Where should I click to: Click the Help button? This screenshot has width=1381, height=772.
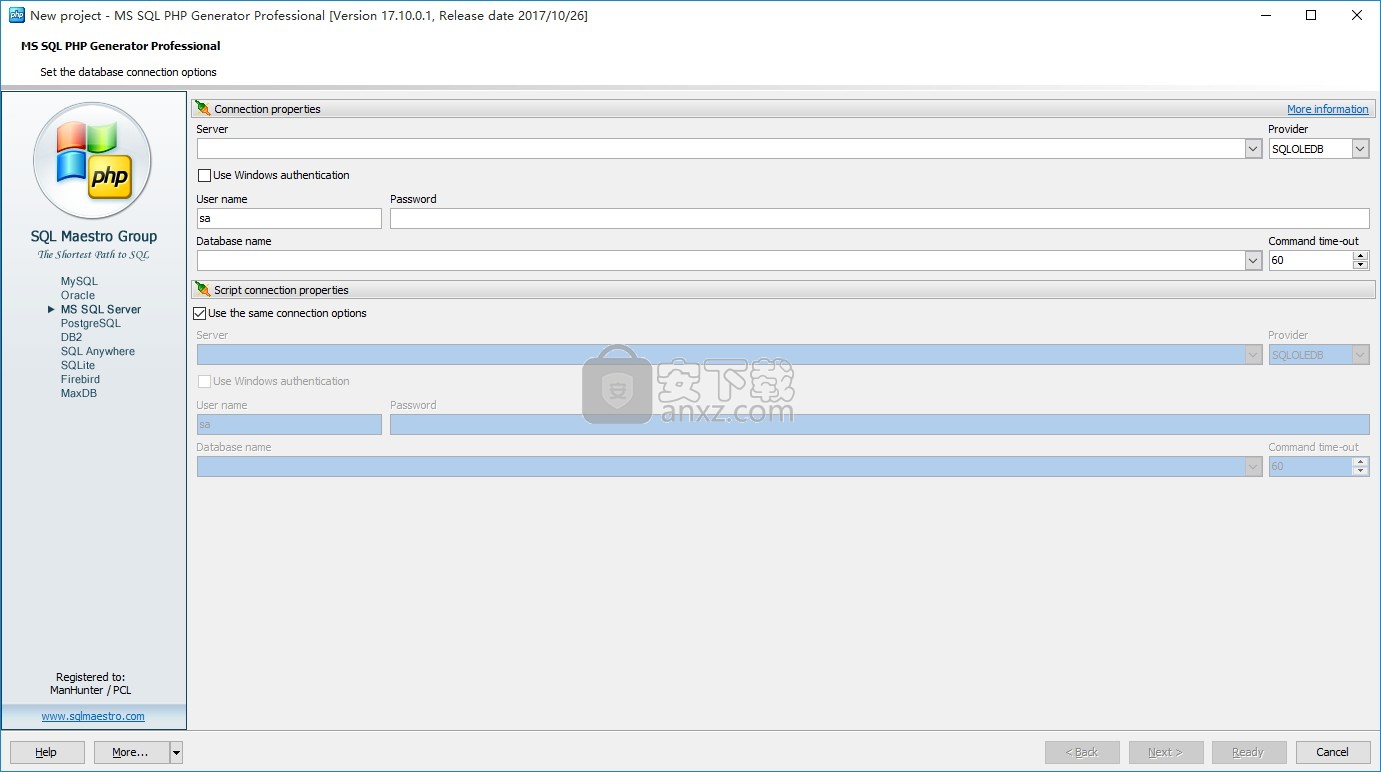47,752
